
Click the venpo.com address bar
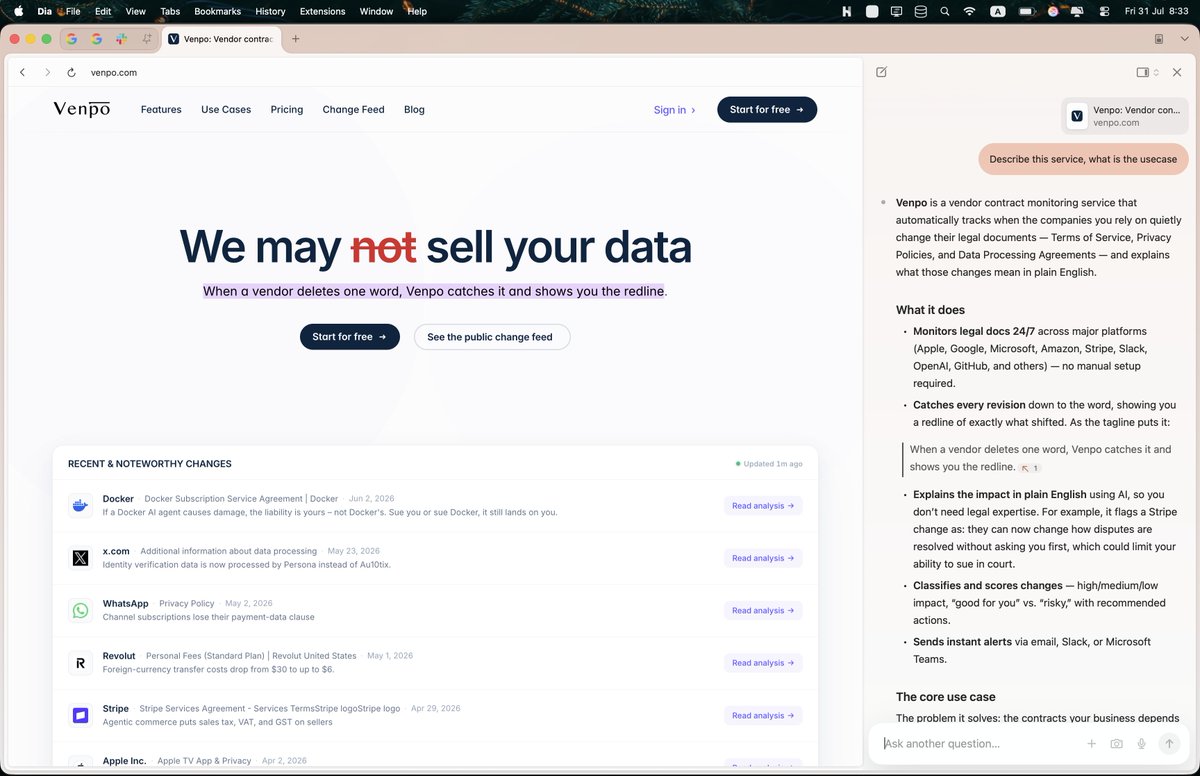click(113, 73)
